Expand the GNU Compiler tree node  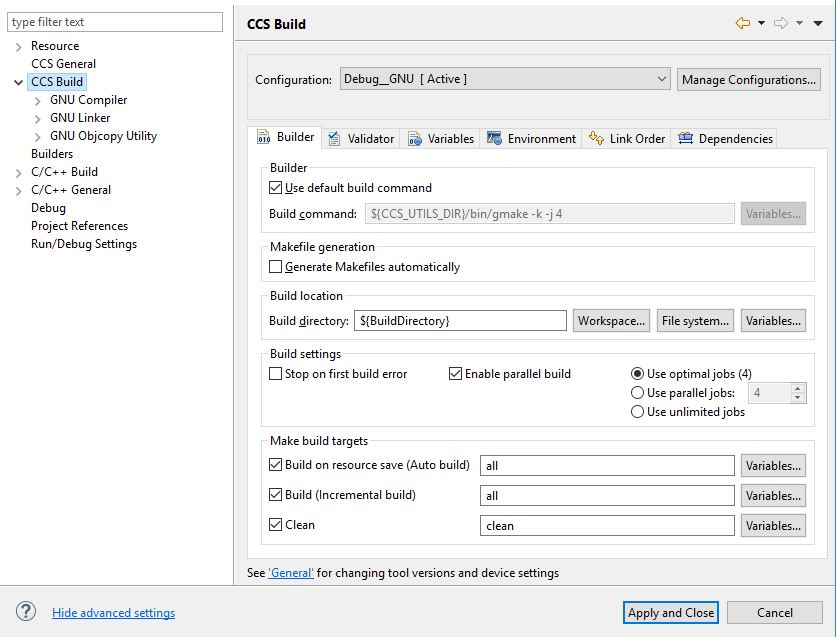(38, 100)
